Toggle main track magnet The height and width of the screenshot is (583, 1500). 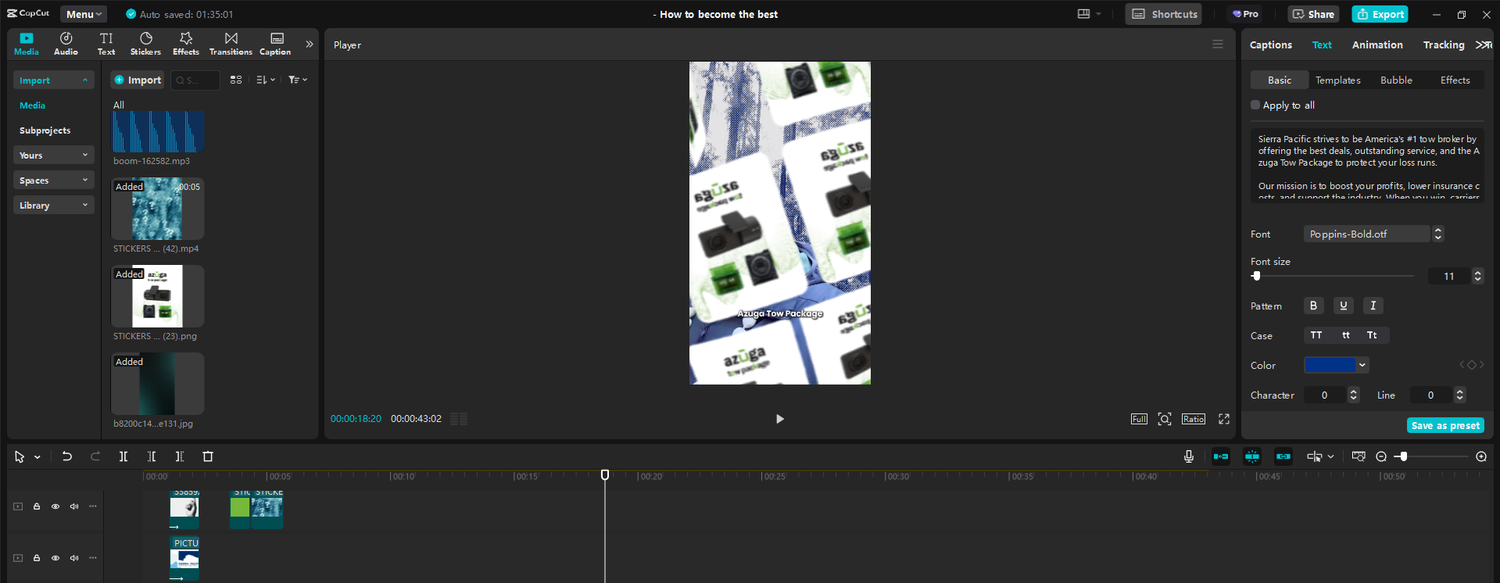(x=1221, y=456)
